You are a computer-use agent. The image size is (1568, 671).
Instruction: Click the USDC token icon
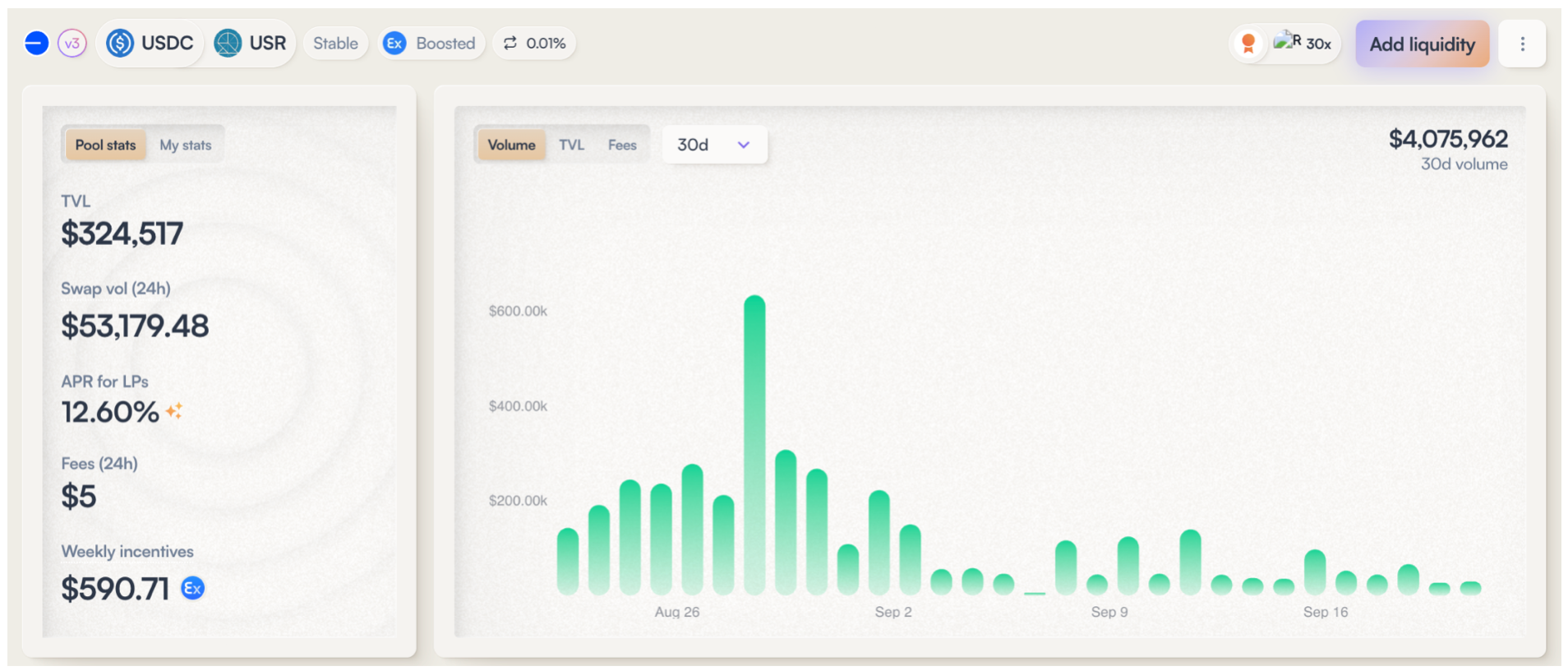[x=120, y=43]
